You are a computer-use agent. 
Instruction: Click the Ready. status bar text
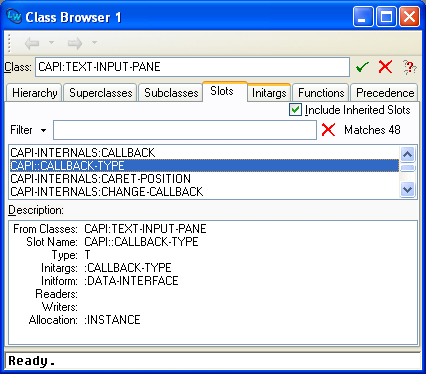[x=32, y=361]
